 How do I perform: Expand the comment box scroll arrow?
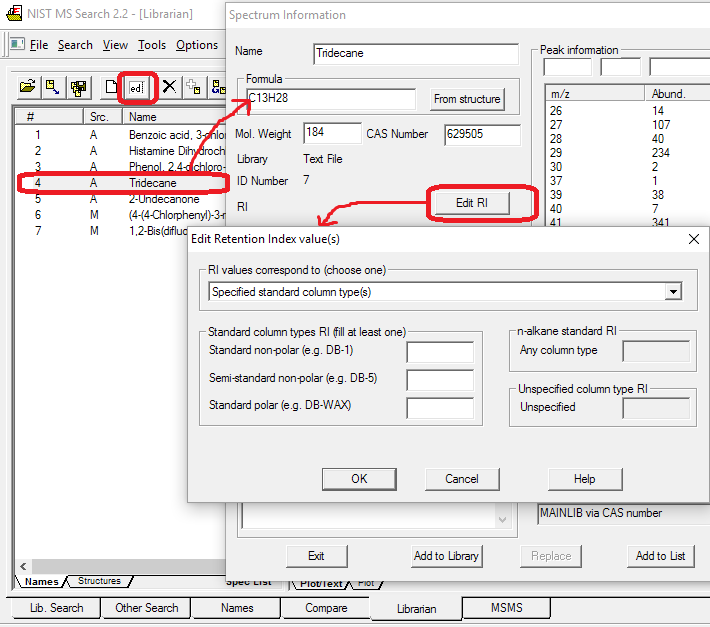[502, 520]
